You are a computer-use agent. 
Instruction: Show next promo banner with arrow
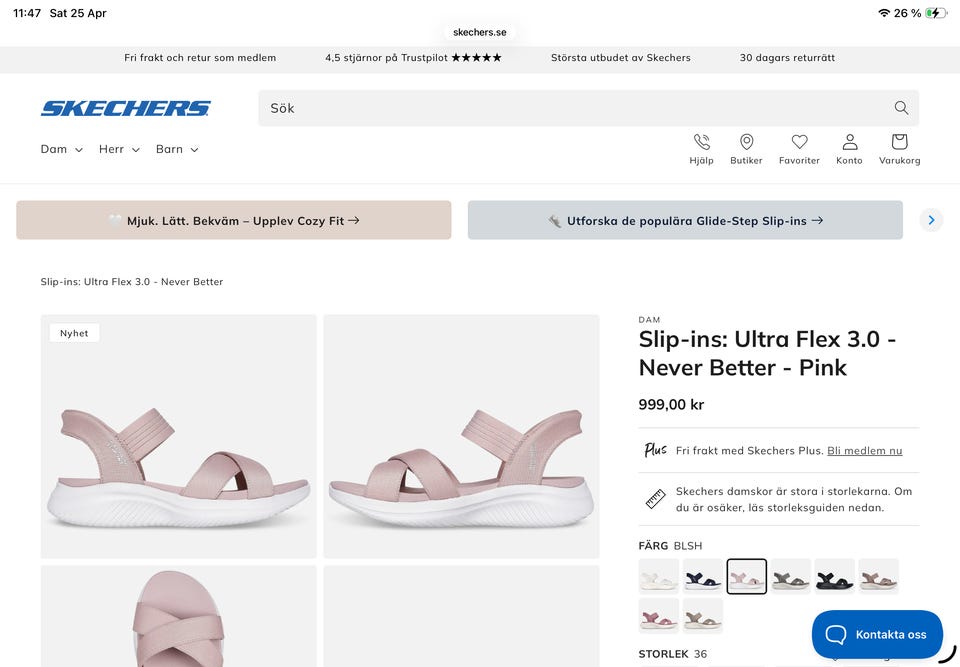(x=931, y=220)
